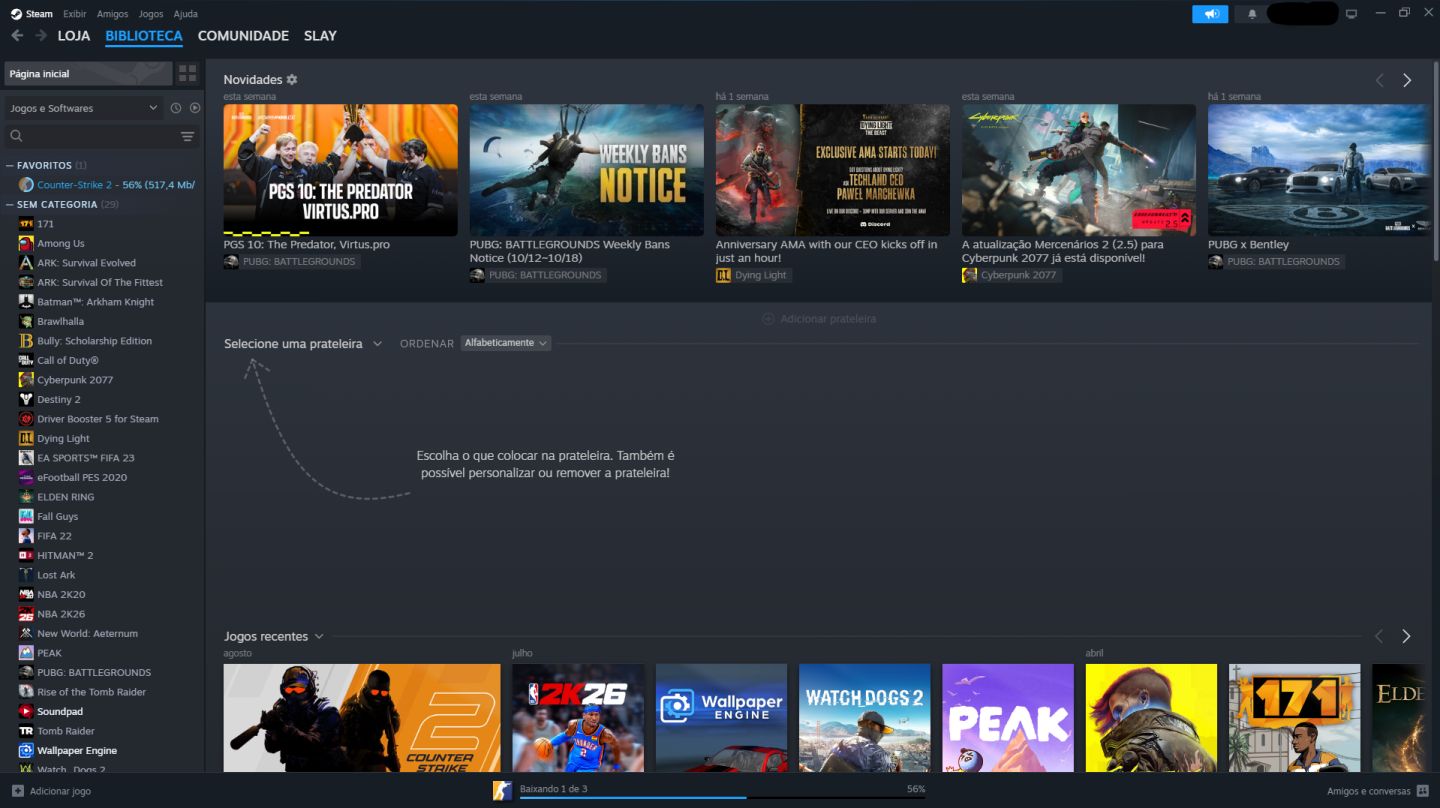Image resolution: width=1440 pixels, height=808 pixels.
Task: Open the Weekly Bans Notice news card
Action: [x=586, y=170]
